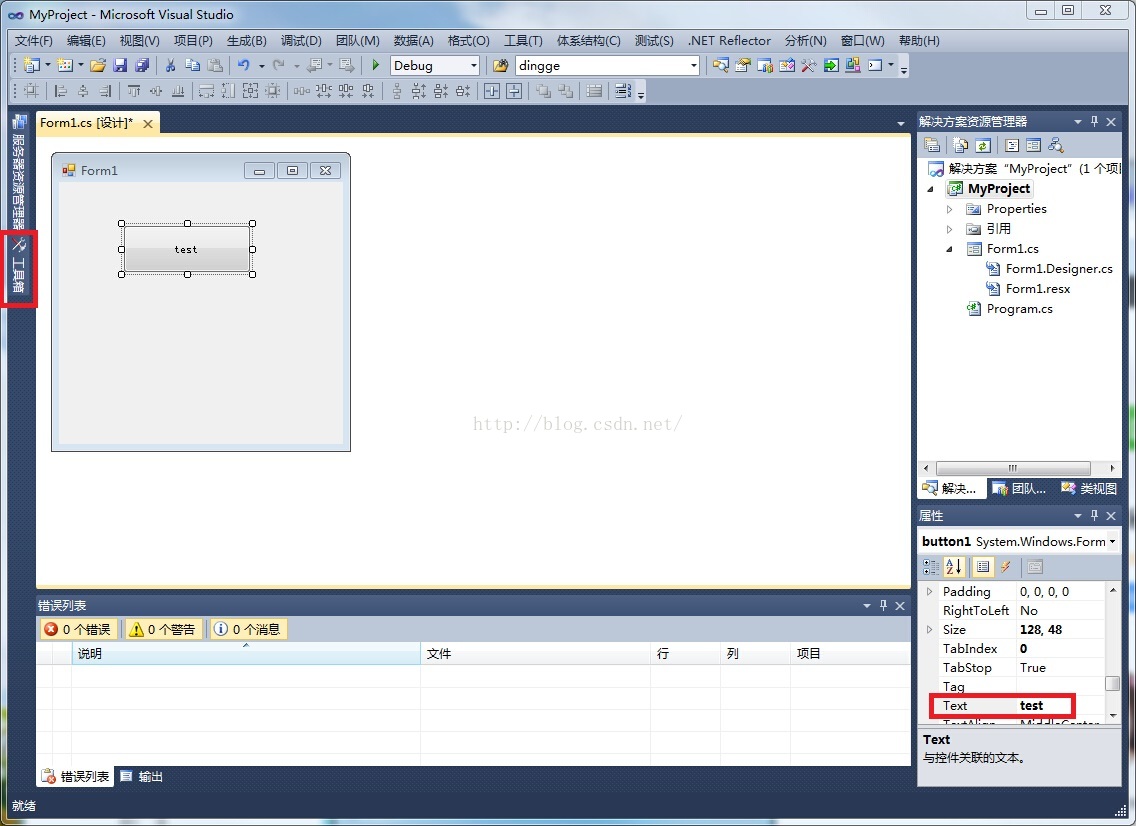Switch to the 输出 output tab

142,776
